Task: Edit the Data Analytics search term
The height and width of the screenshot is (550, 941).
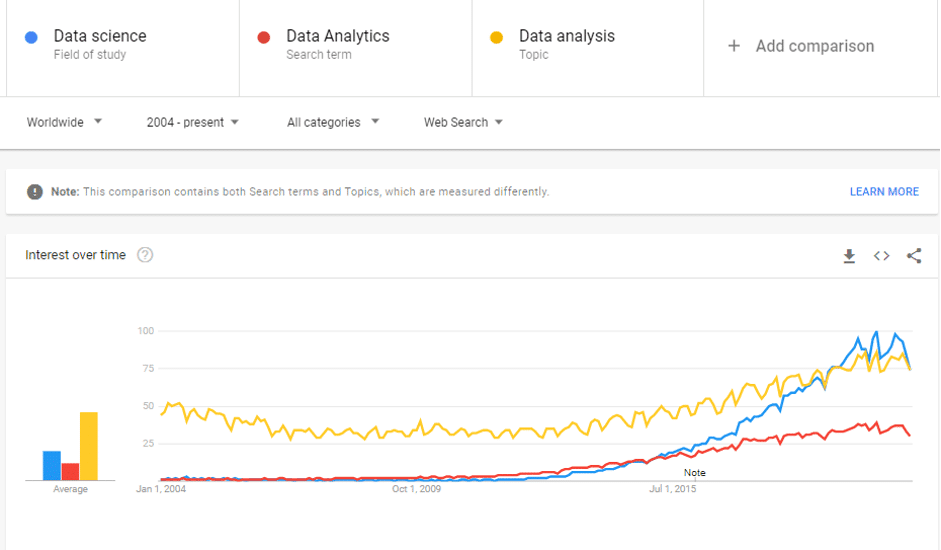Action: point(337,37)
